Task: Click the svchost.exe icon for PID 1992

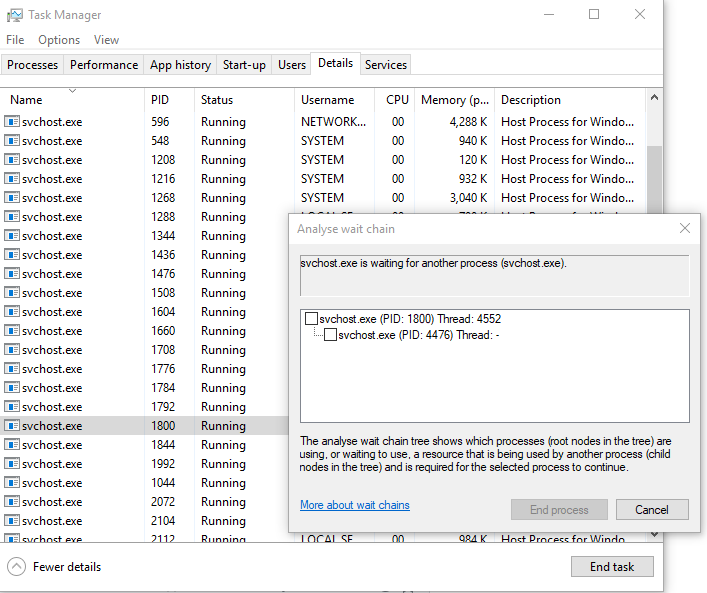Action: 12,464
